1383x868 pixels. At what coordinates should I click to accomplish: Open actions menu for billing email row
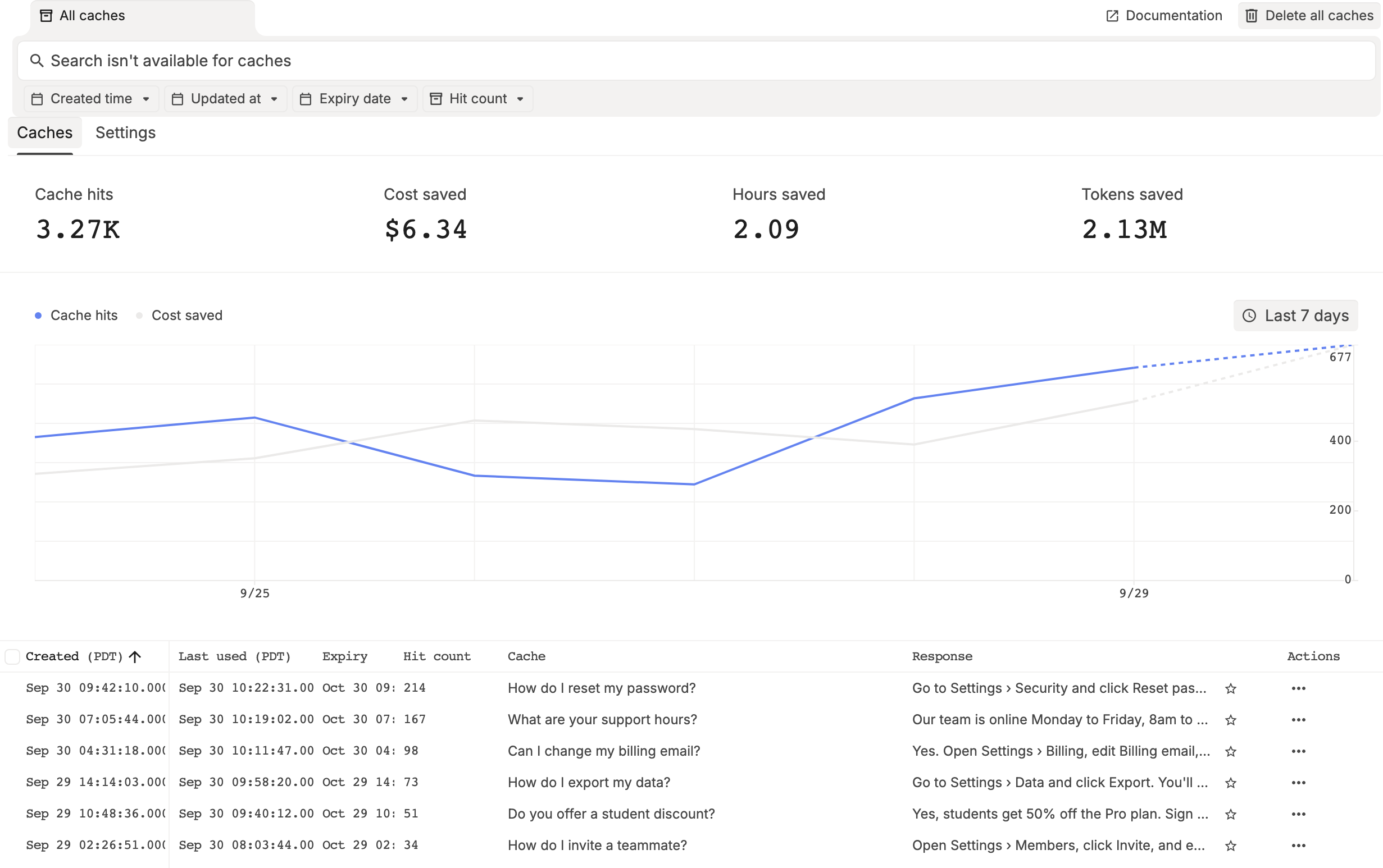(1299, 751)
